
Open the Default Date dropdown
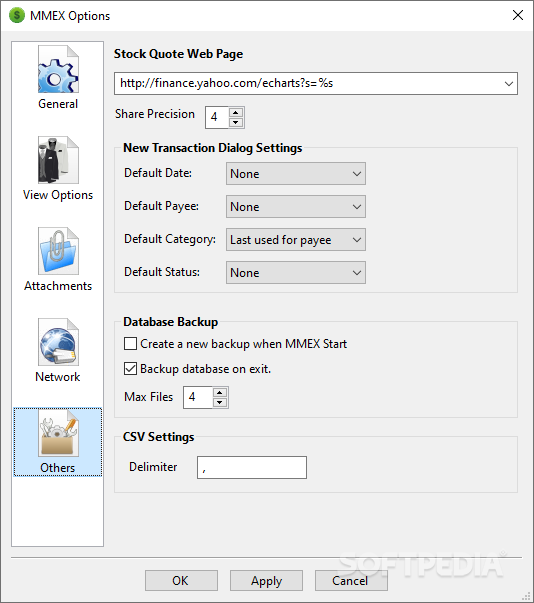tap(296, 174)
